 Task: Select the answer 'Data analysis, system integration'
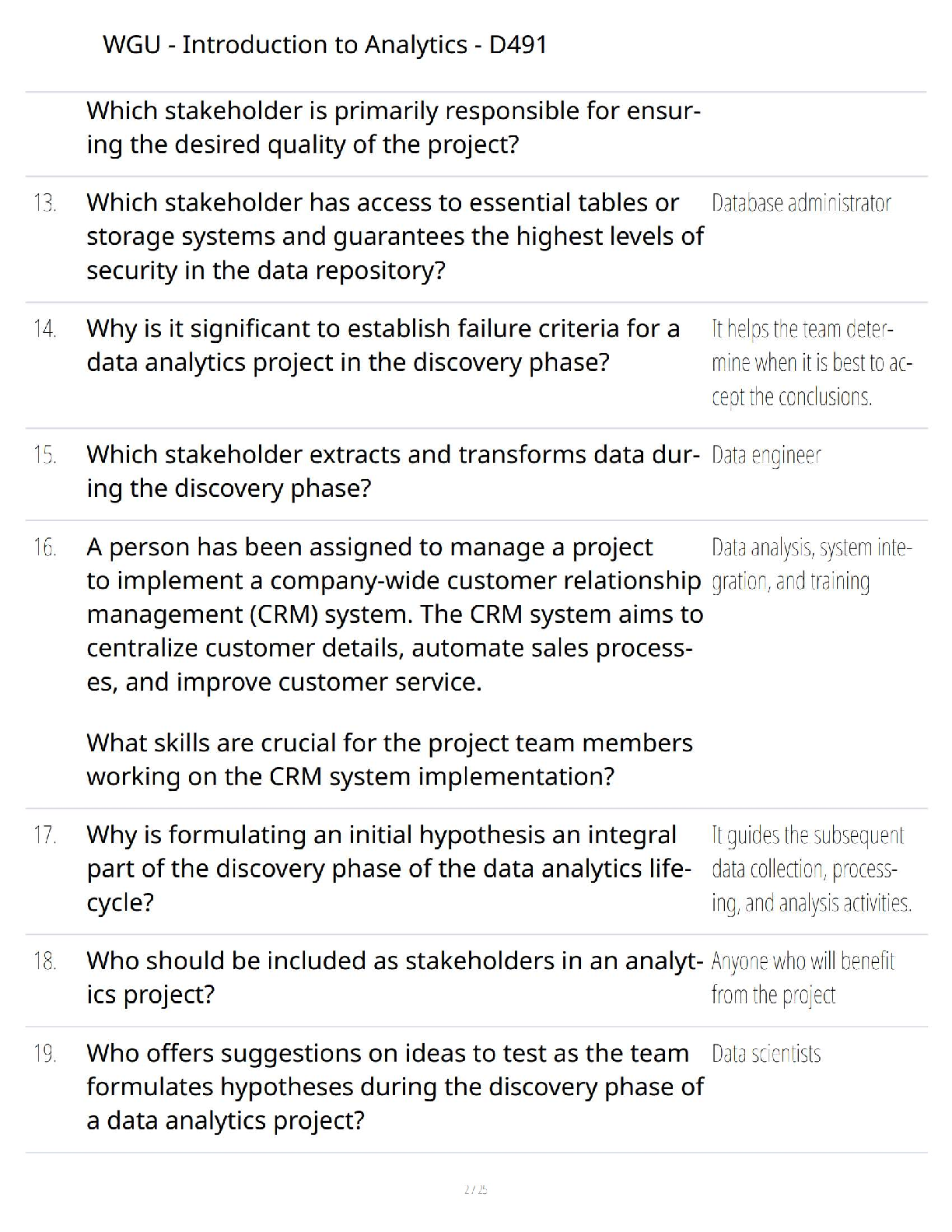(812, 565)
